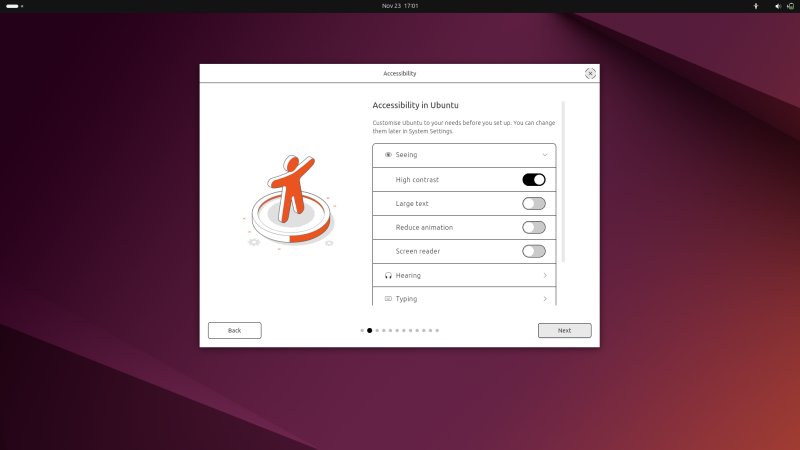This screenshot has width=800, height=450.
Task: Click the keyboard icon in the Typing row
Action: point(388,299)
